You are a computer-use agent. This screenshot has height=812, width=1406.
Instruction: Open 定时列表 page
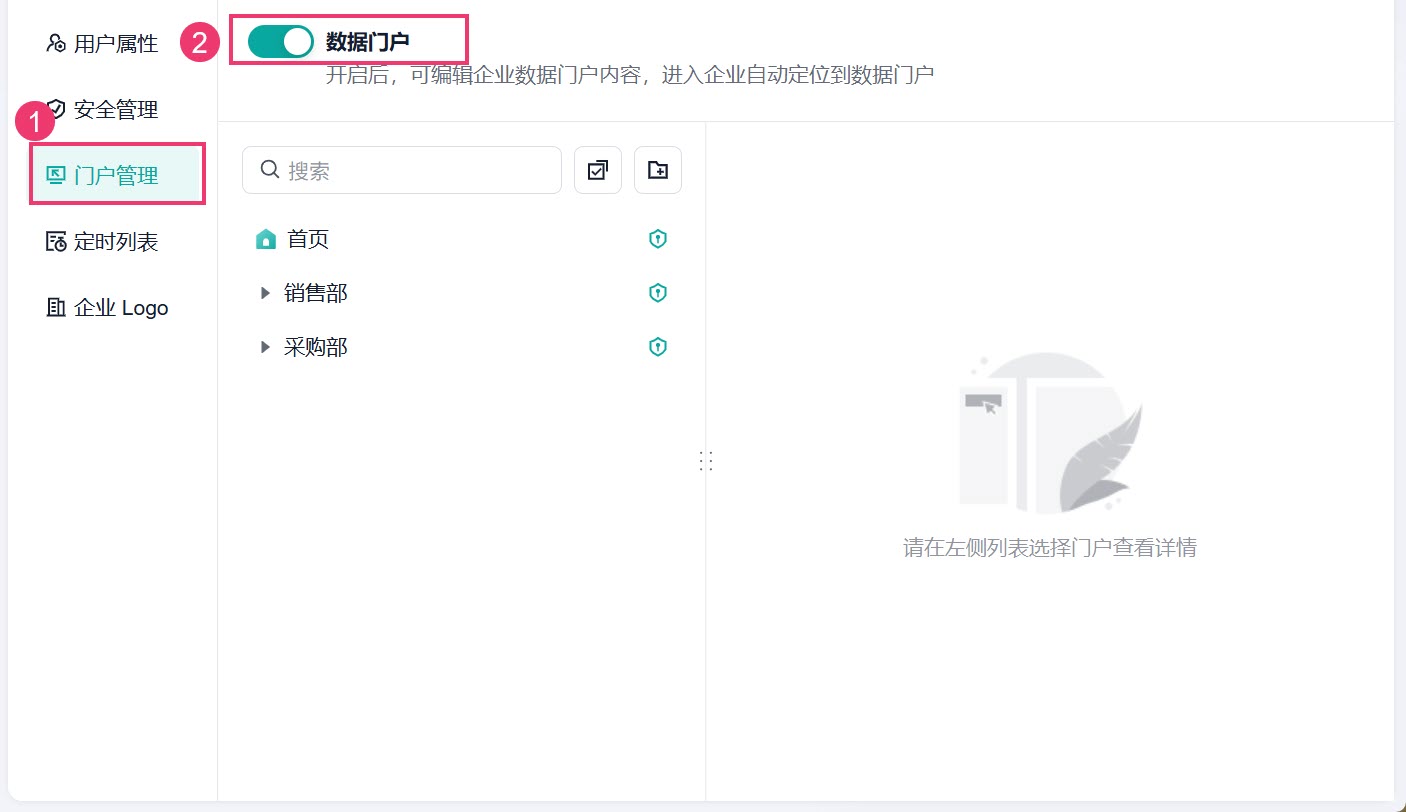click(x=102, y=242)
